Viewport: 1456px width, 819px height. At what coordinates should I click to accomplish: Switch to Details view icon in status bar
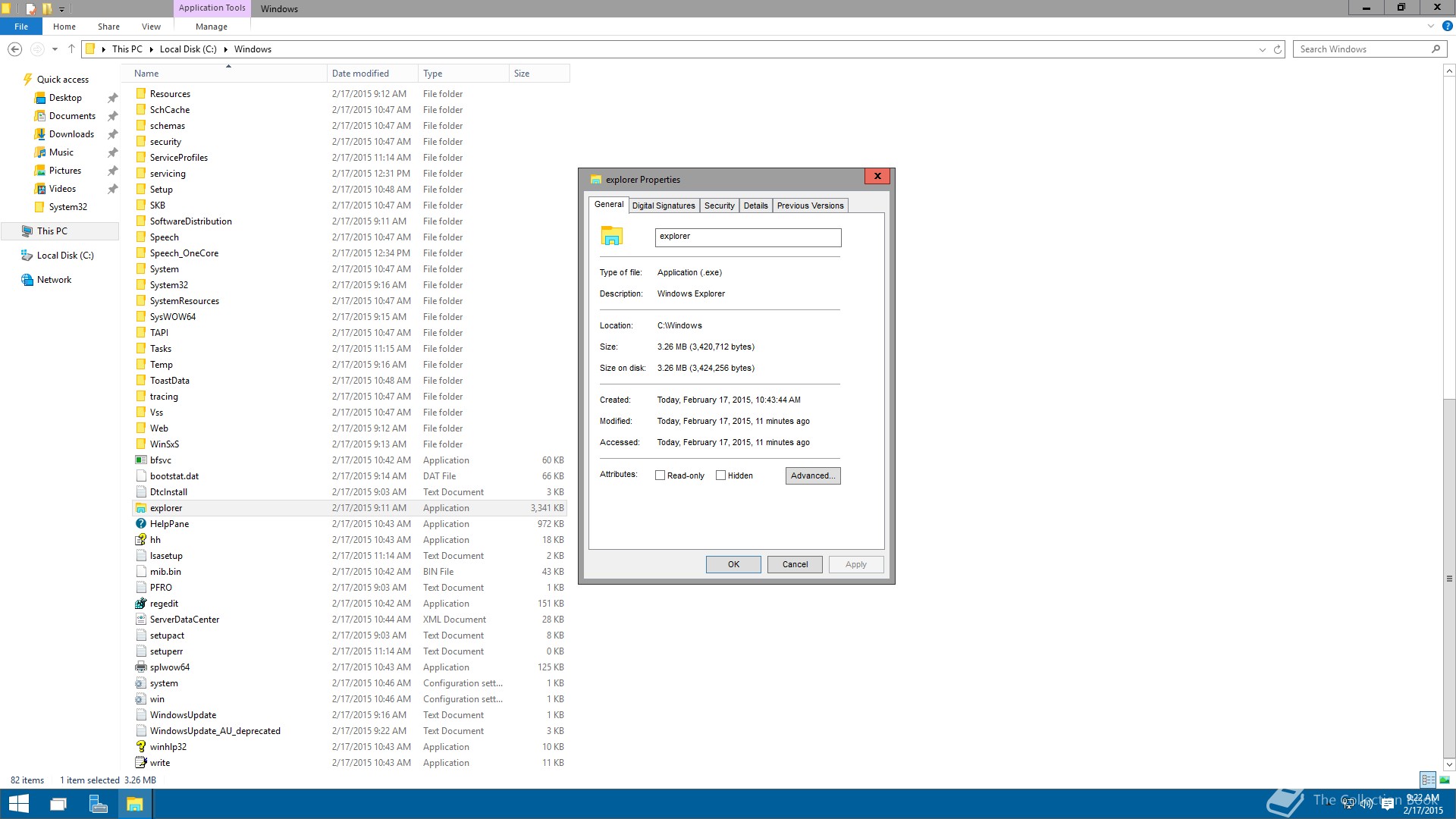coord(1428,780)
